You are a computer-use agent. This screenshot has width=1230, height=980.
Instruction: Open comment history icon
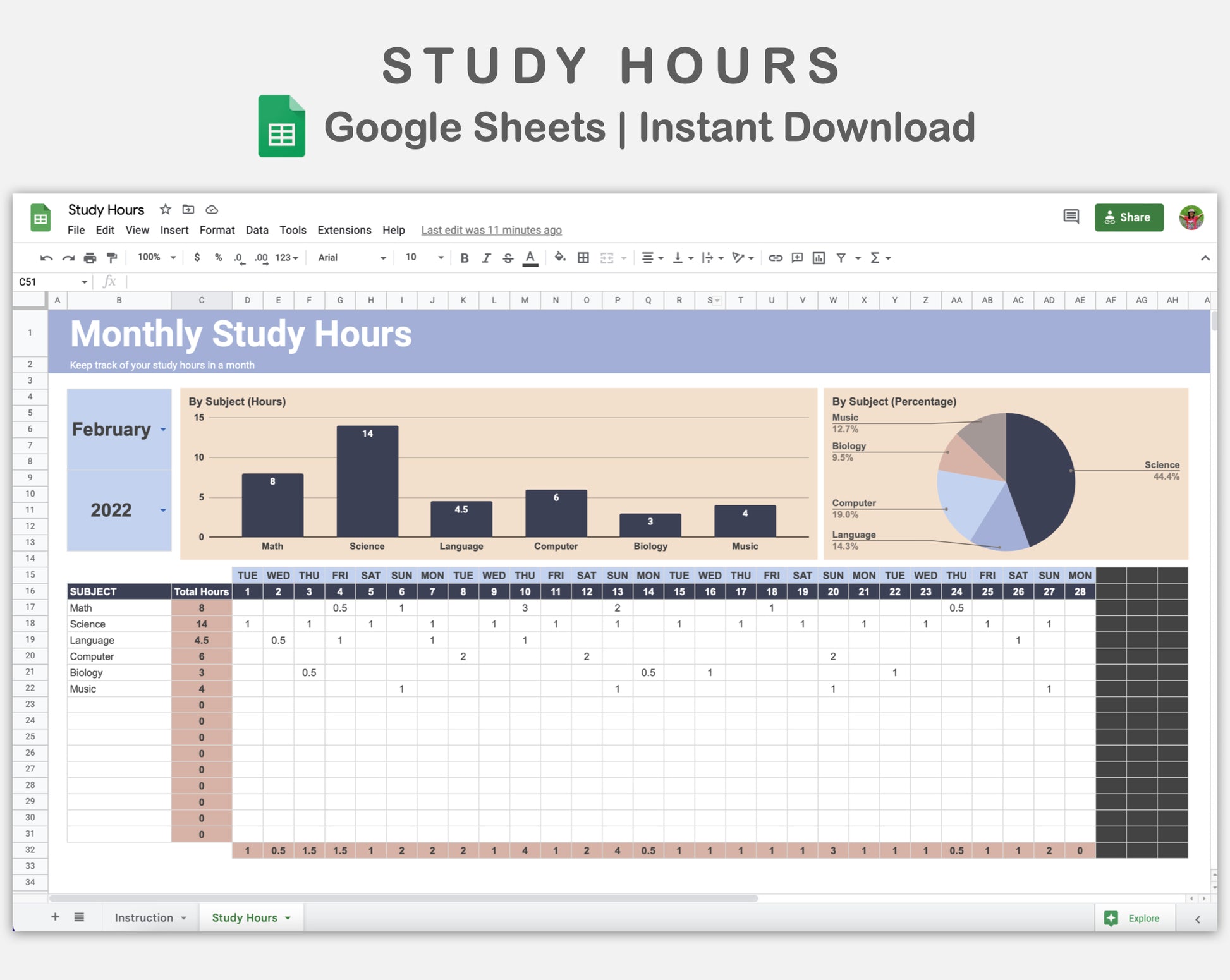coord(1071,217)
